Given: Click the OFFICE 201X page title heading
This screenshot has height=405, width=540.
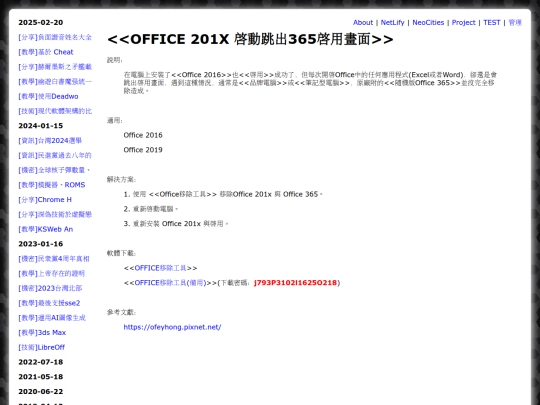Looking at the screenshot, I should click(x=250, y=39).
